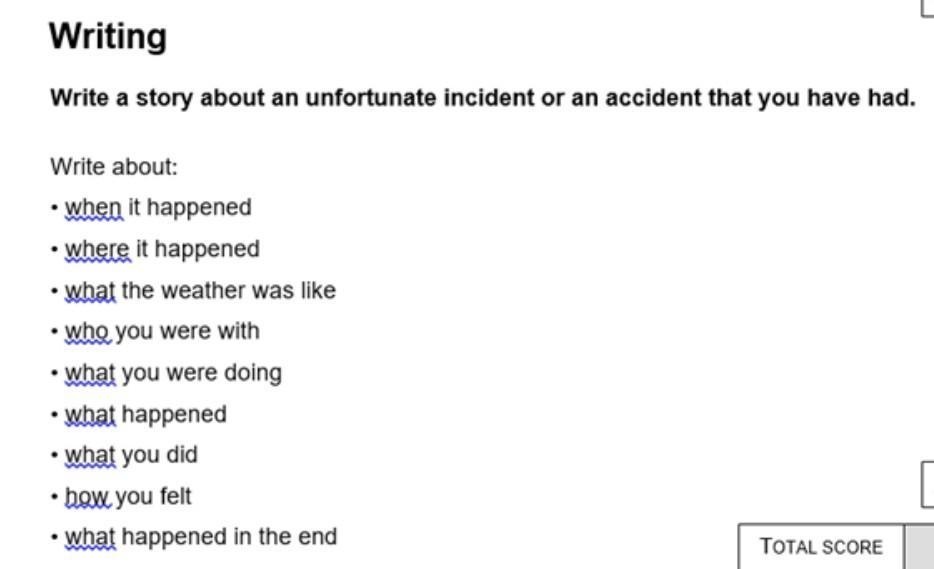Click the underlined word 'who'

pyautogui.click(x=88, y=331)
